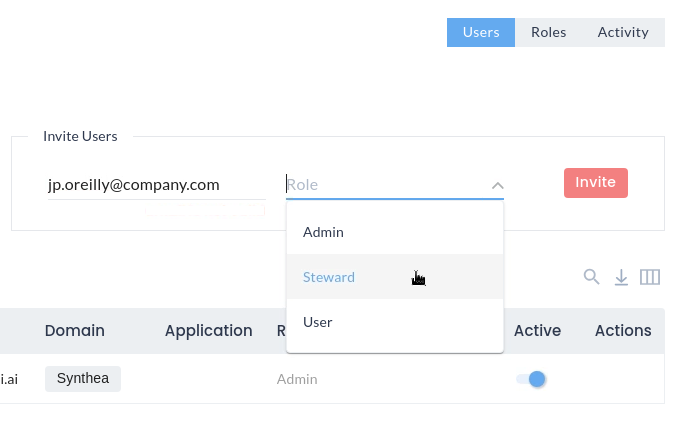
Task: Switch to the Users tab
Action: [x=481, y=32]
